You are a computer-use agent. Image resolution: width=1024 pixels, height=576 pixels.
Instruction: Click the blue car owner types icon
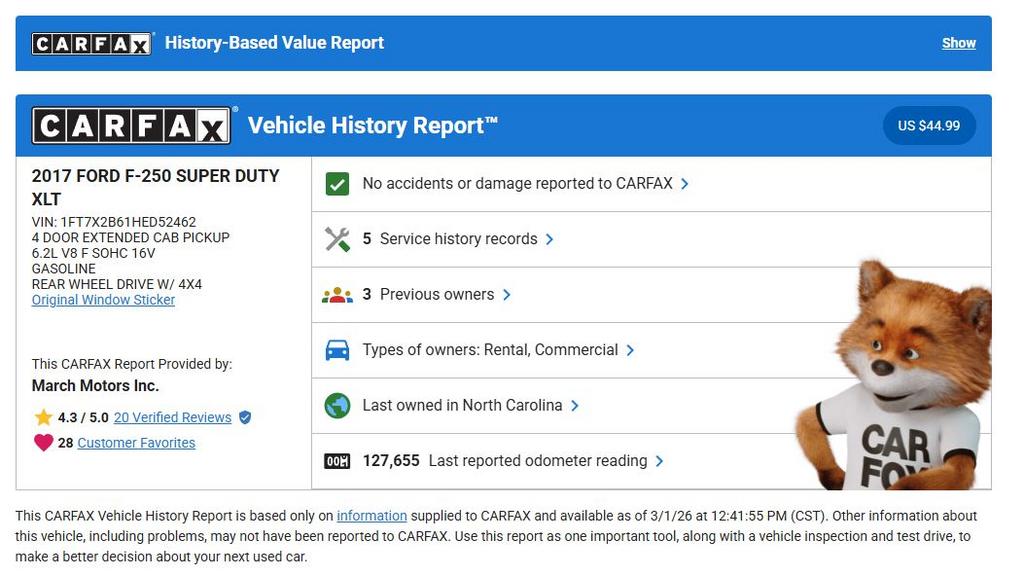point(338,350)
